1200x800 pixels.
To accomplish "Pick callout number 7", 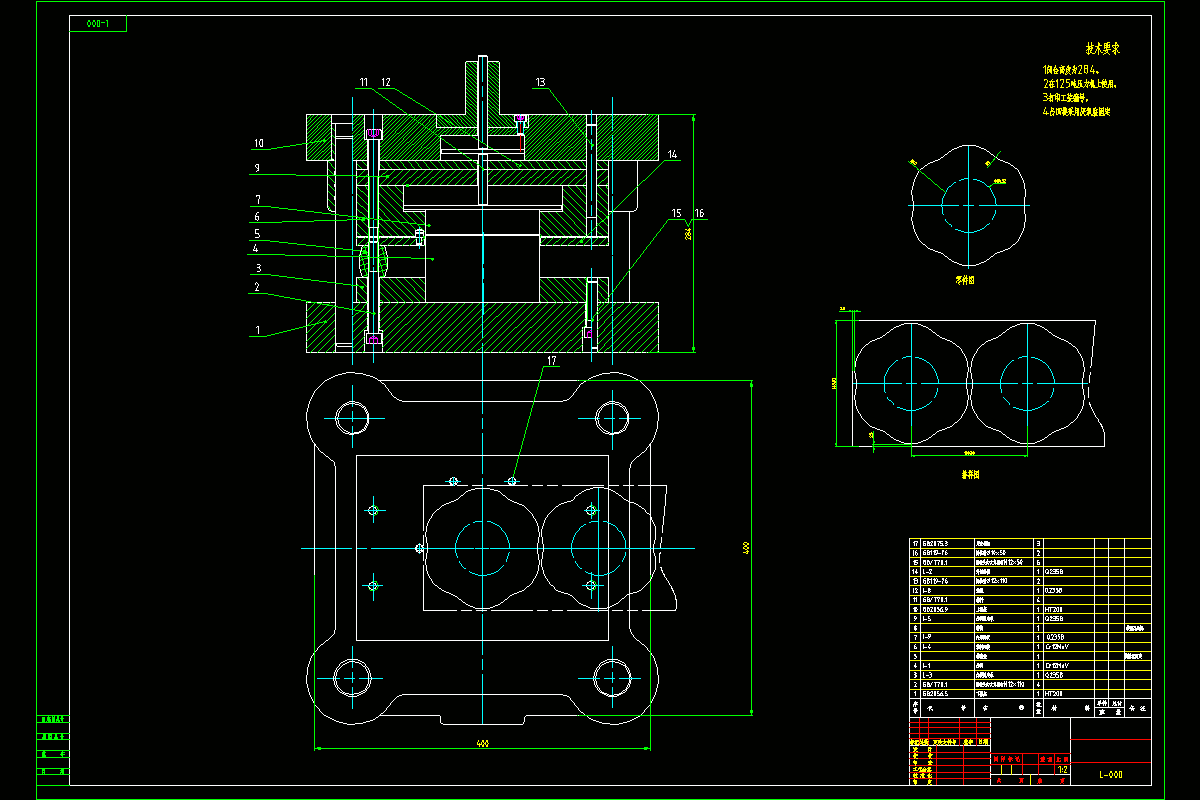I will point(257,199).
